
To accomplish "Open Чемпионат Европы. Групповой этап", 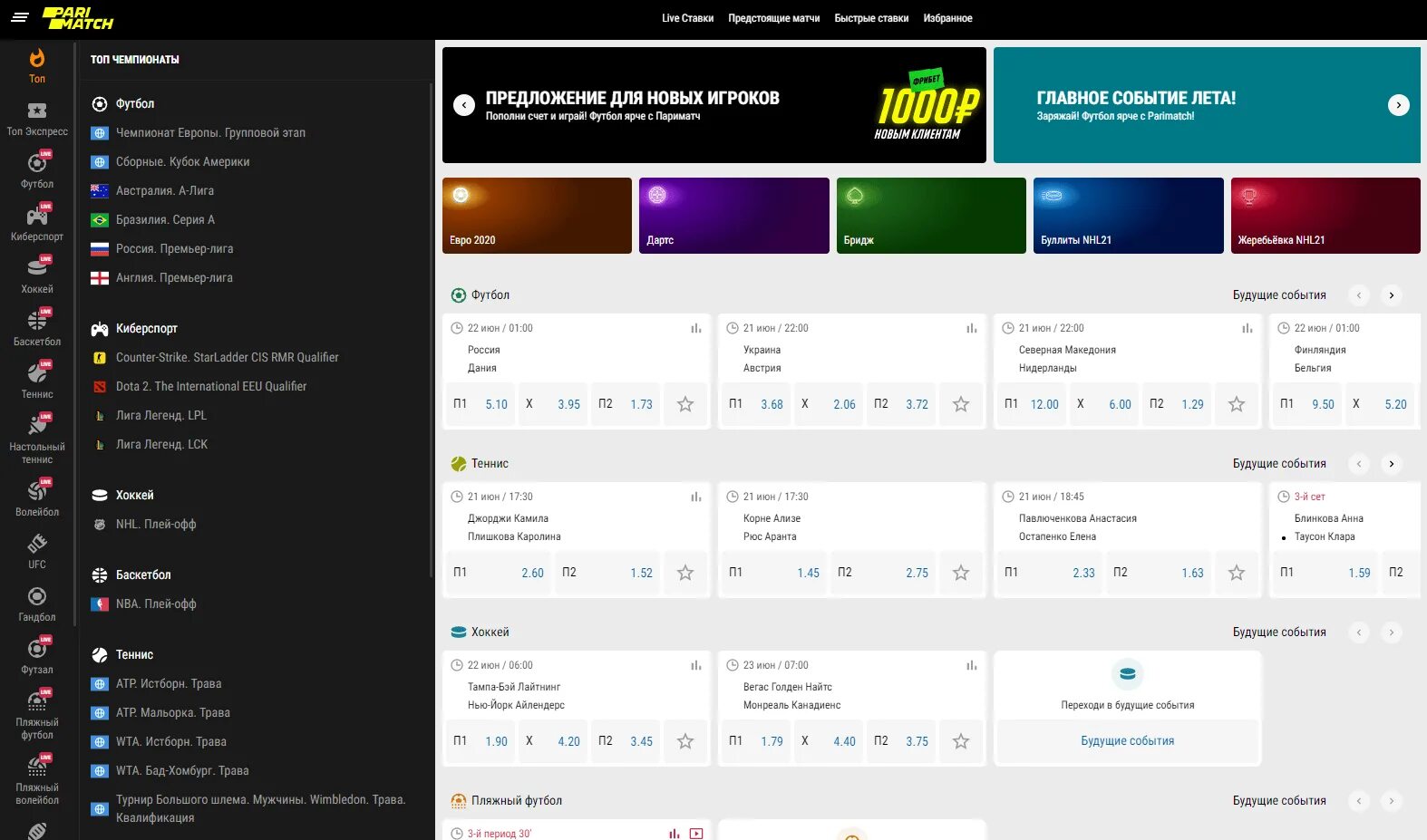I will point(210,132).
